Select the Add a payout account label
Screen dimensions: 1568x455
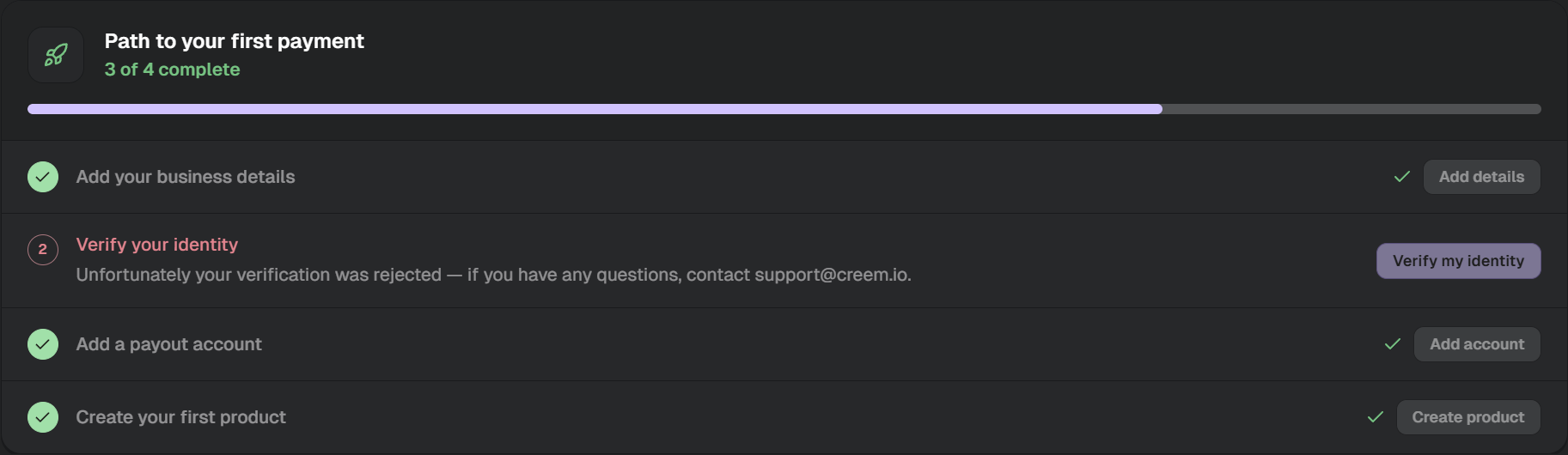coord(169,344)
